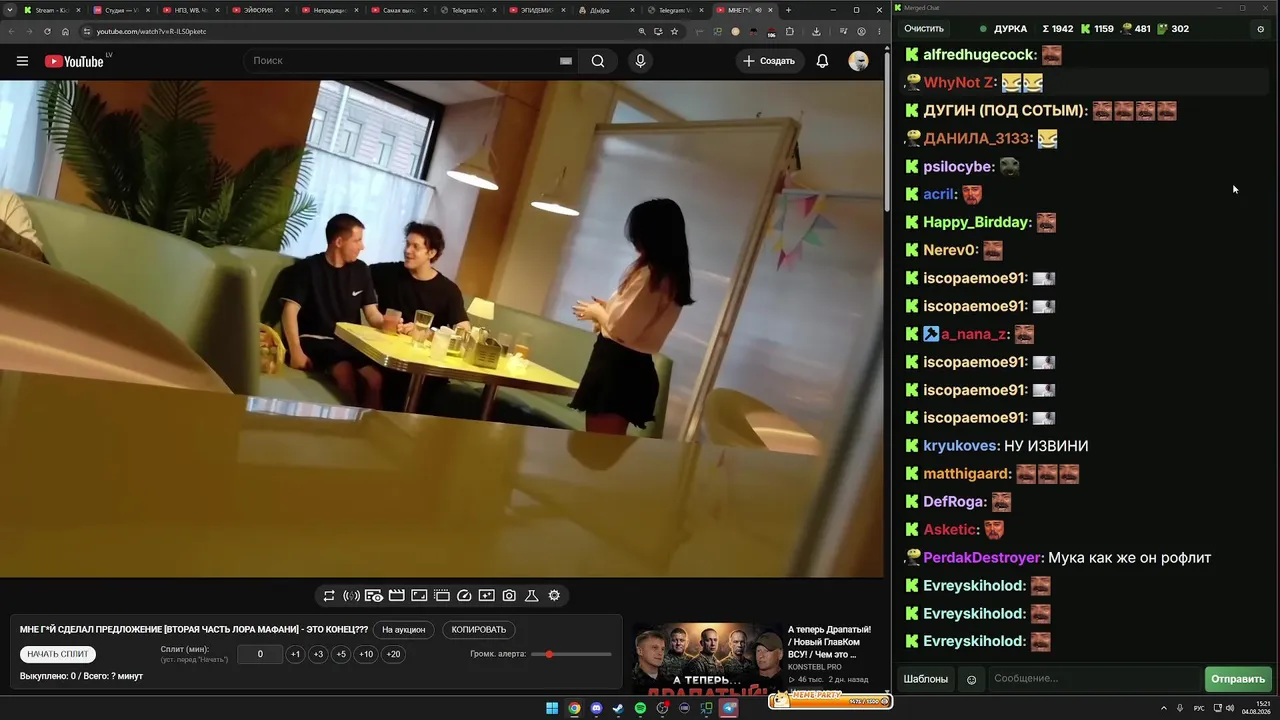Viewport: 1280px width, 720px height.
Task: Click the taskbar clock and date
Action: pyautogui.click(x=1256, y=709)
